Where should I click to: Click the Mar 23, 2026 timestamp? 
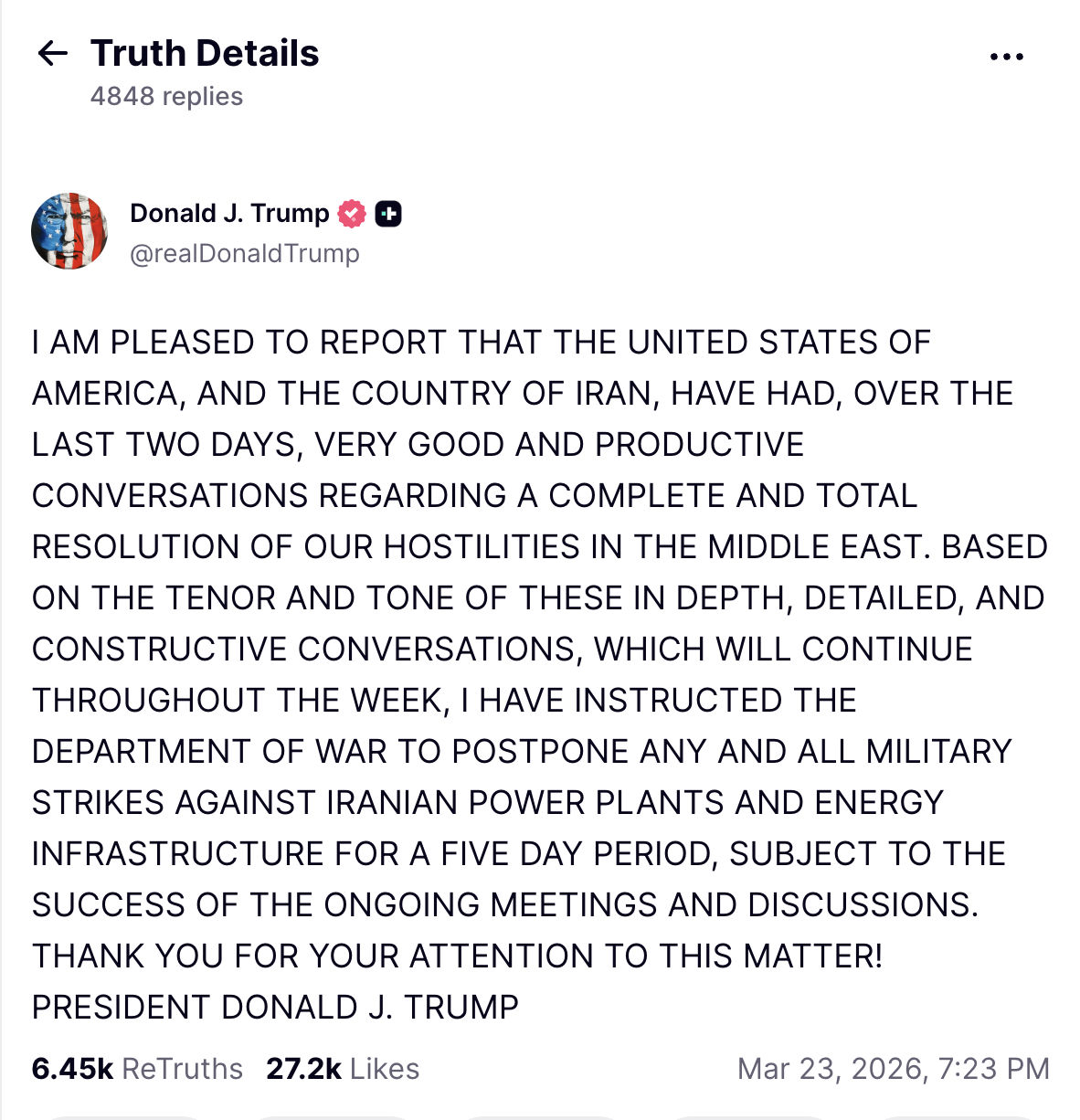893,1069
